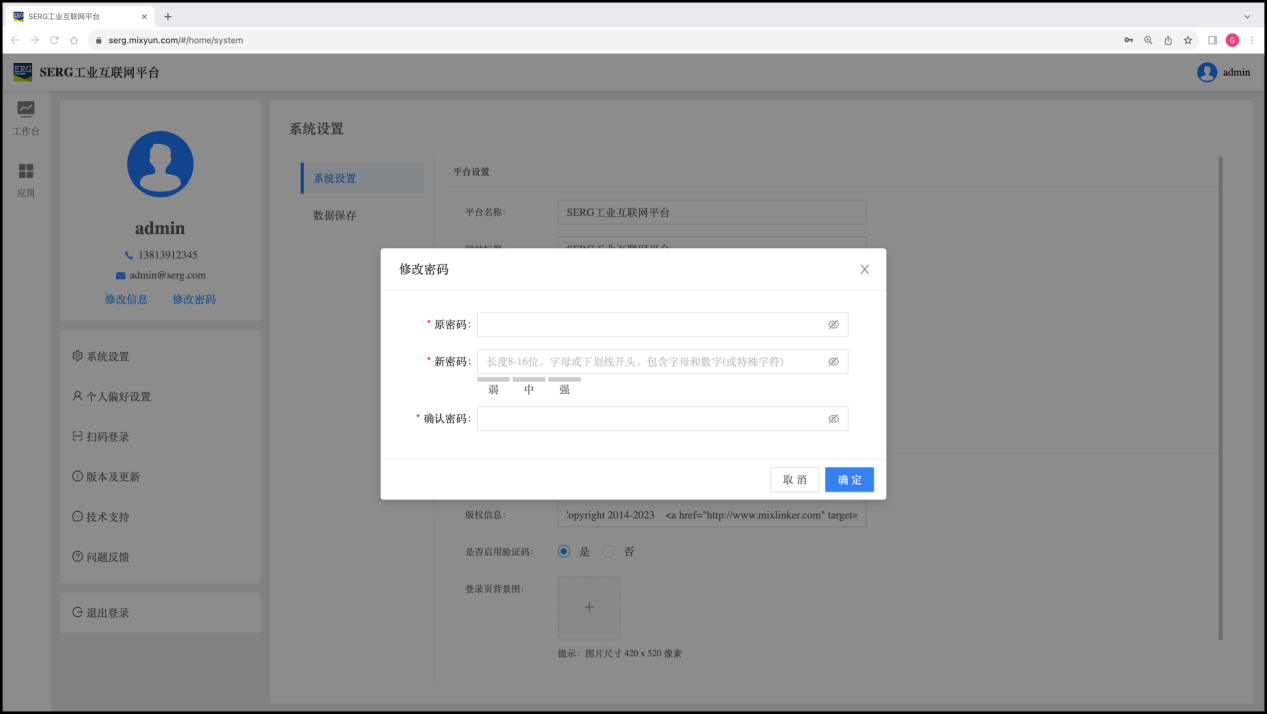Click the browser reload icon
1267x714 pixels.
54,40
